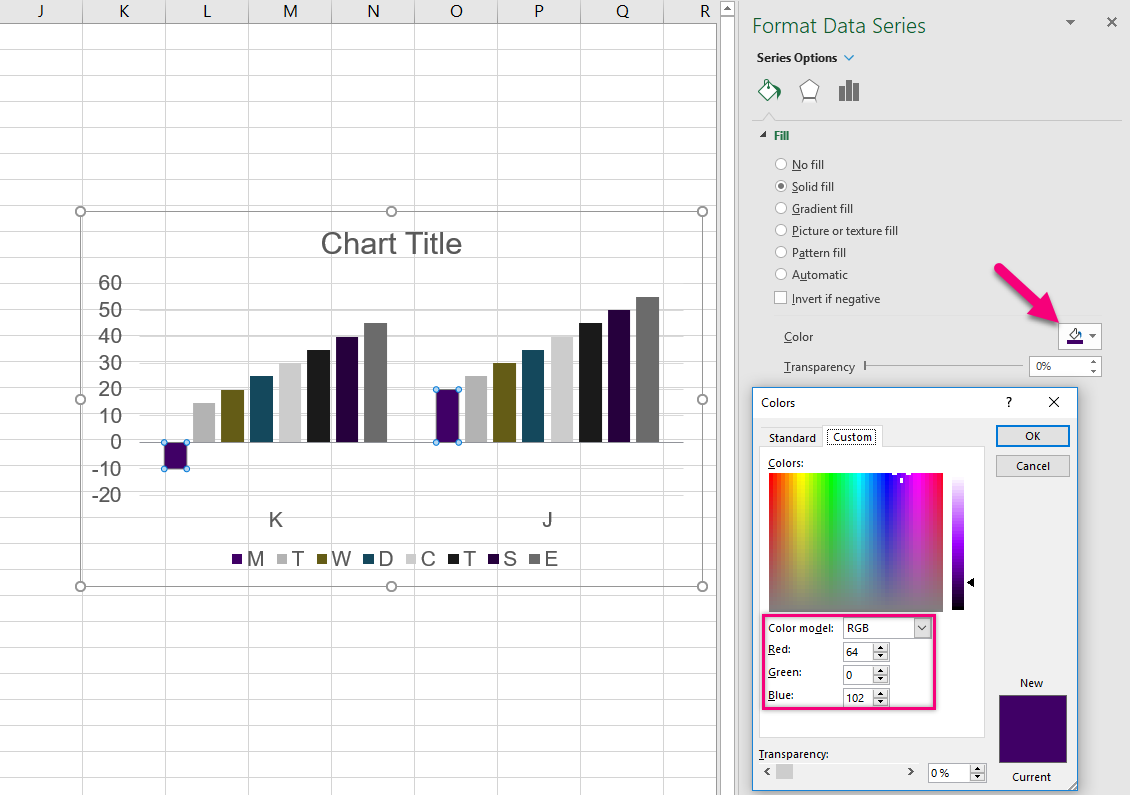Click the Colors dialog help question mark
1130x795 pixels.
1009,402
